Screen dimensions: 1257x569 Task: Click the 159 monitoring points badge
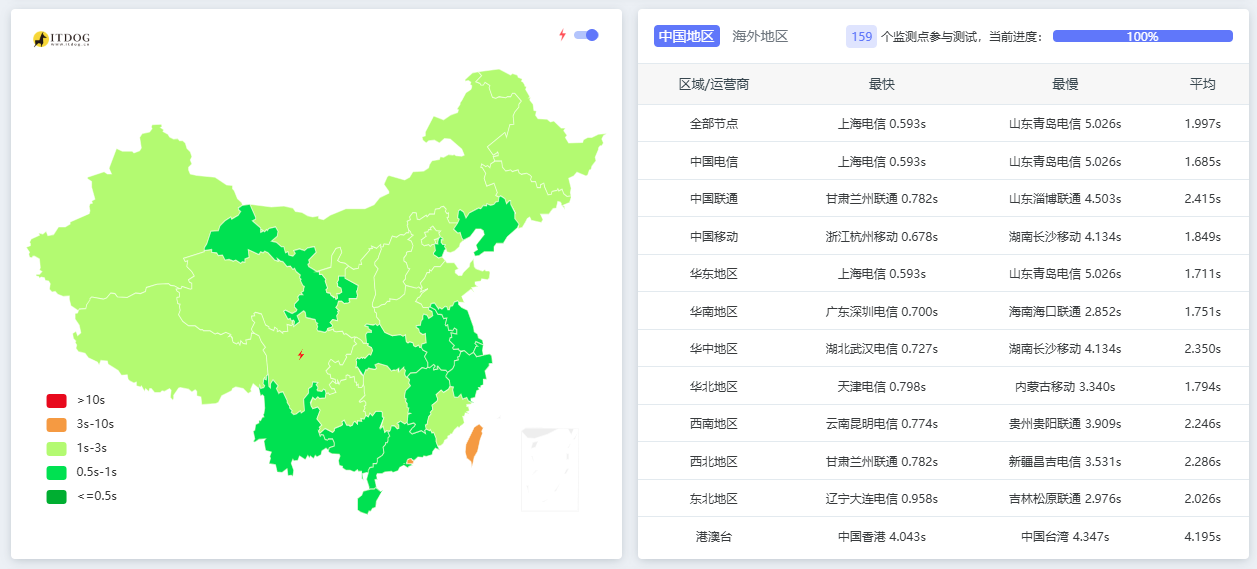coord(861,36)
